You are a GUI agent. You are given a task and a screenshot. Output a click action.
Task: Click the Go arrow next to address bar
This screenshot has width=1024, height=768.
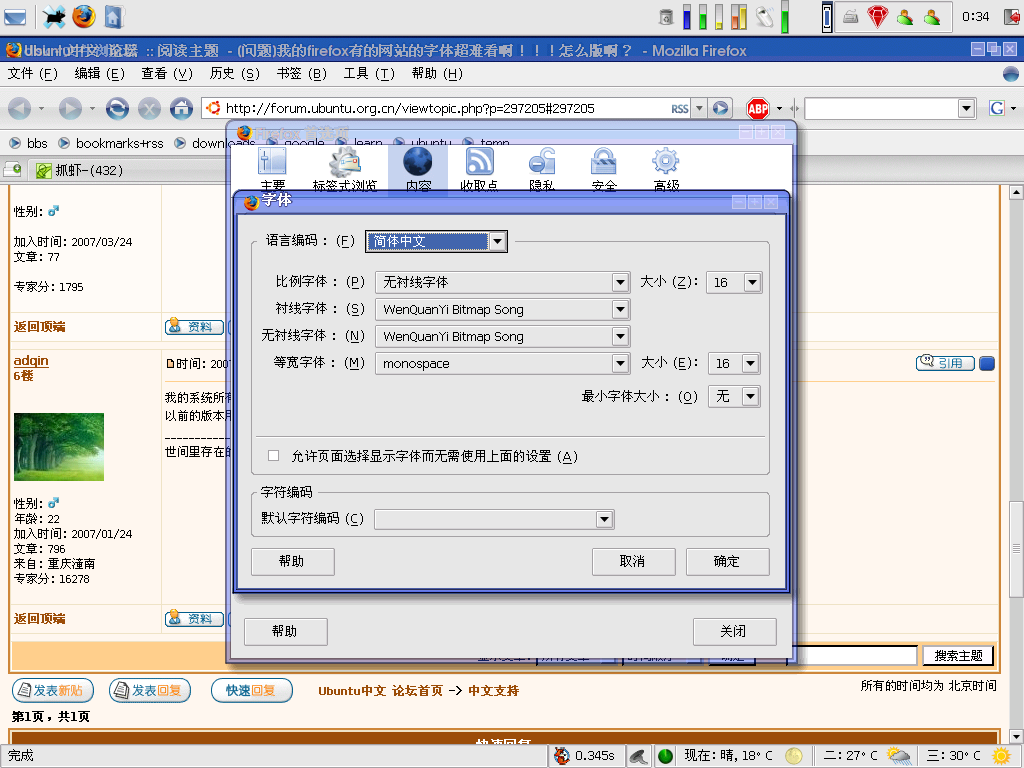tap(720, 108)
